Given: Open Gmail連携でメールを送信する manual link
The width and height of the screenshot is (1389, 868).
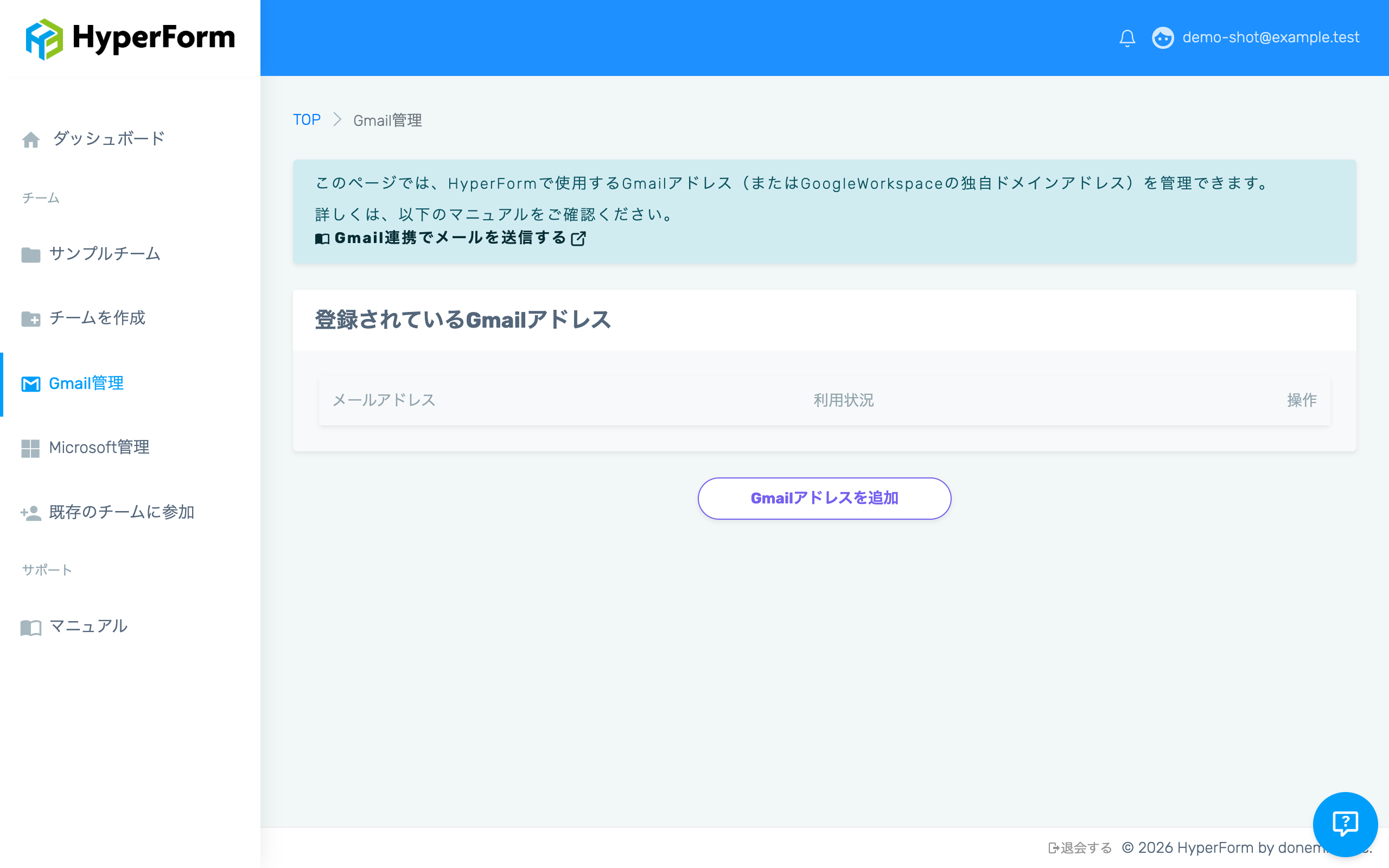Looking at the screenshot, I should 450,238.
